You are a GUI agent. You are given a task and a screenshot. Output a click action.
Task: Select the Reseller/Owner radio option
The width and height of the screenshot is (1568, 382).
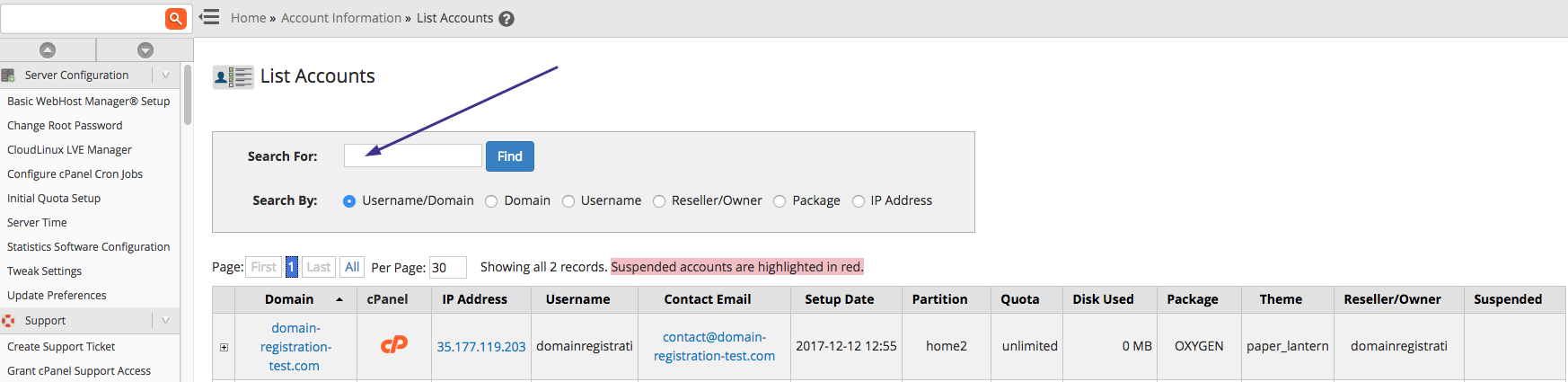click(659, 201)
